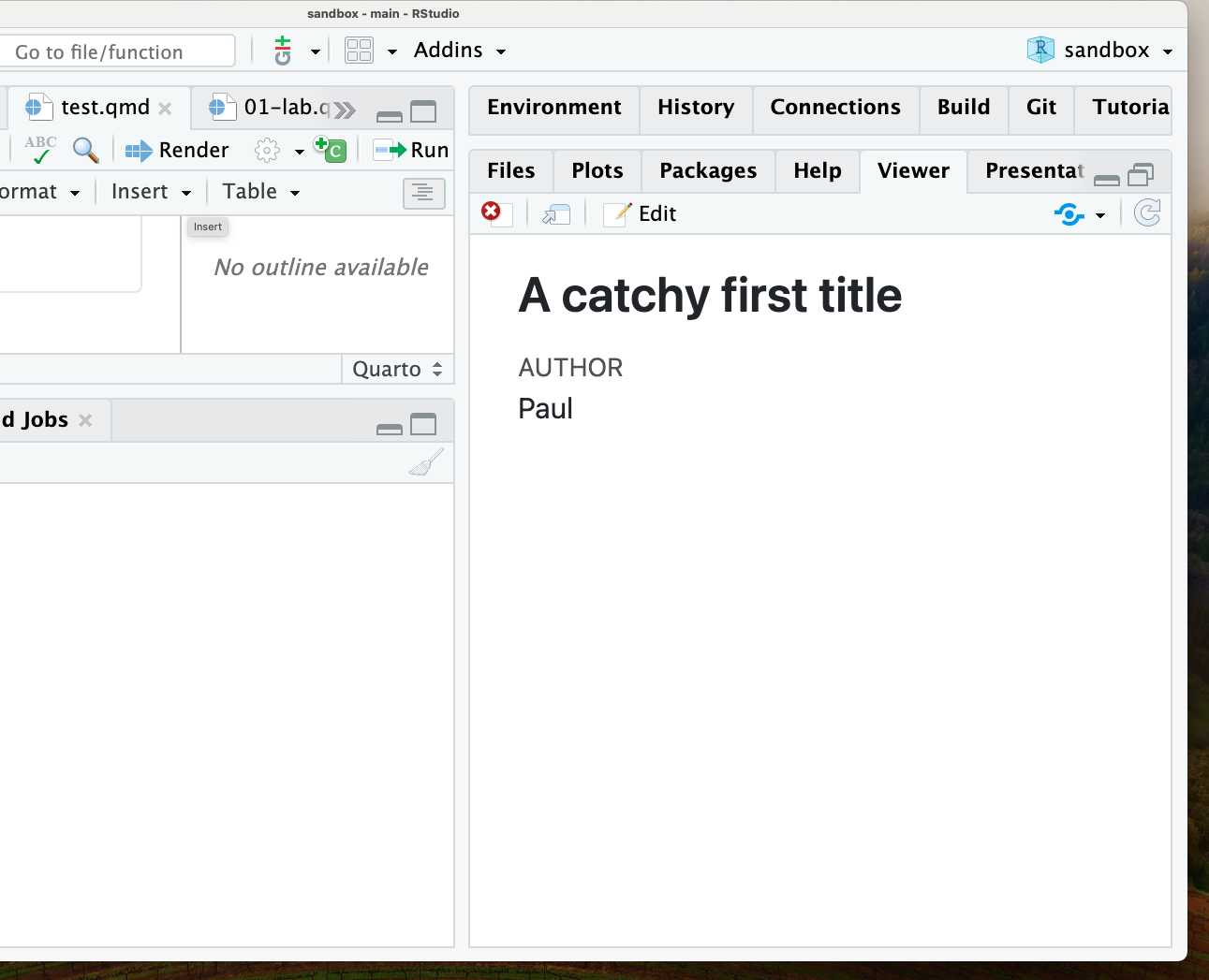Click the Render button
The height and width of the screenshot is (980, 1209).
pos(178,150)
